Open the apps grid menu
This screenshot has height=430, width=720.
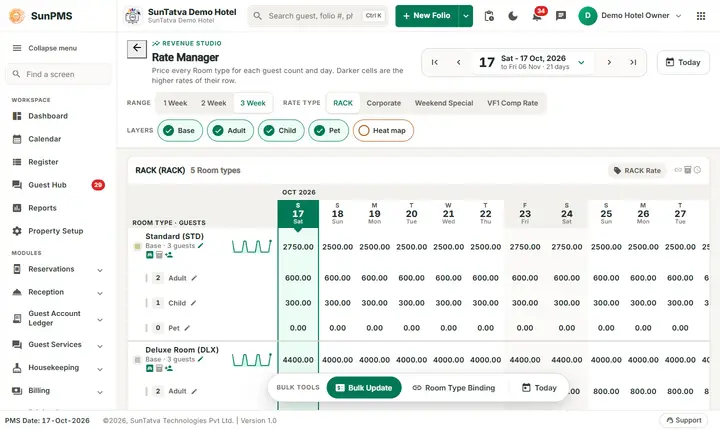pyautogui.click(x=700, y=16)
